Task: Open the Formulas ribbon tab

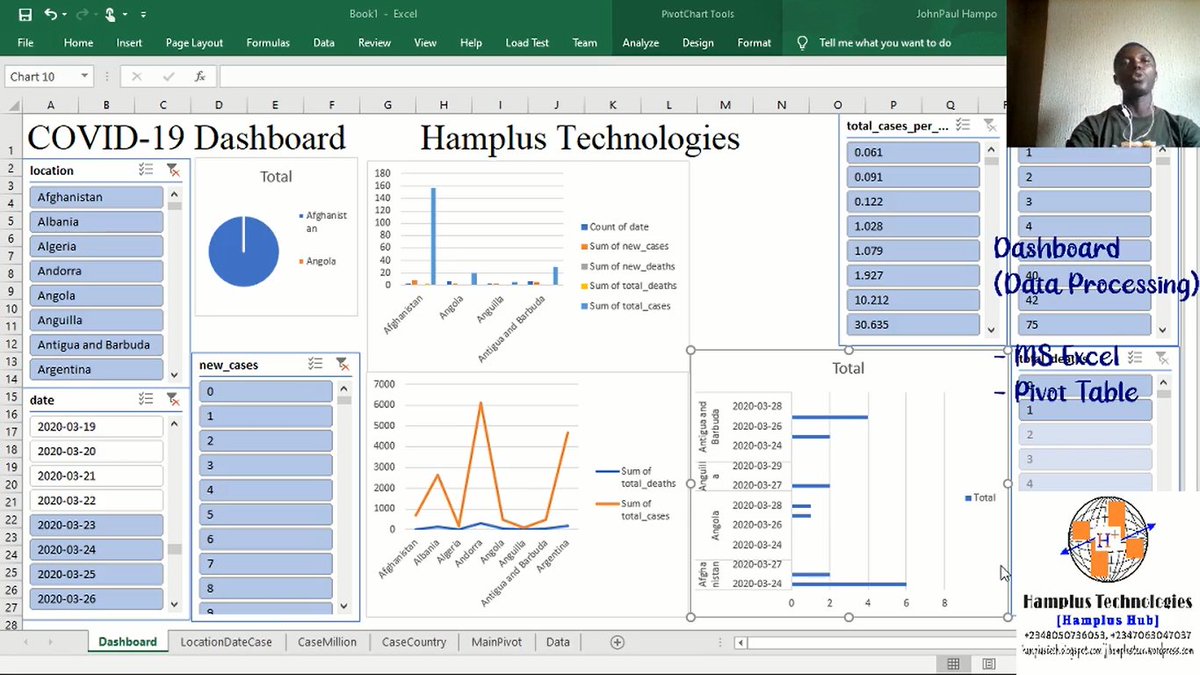Action: click(268, 43)
